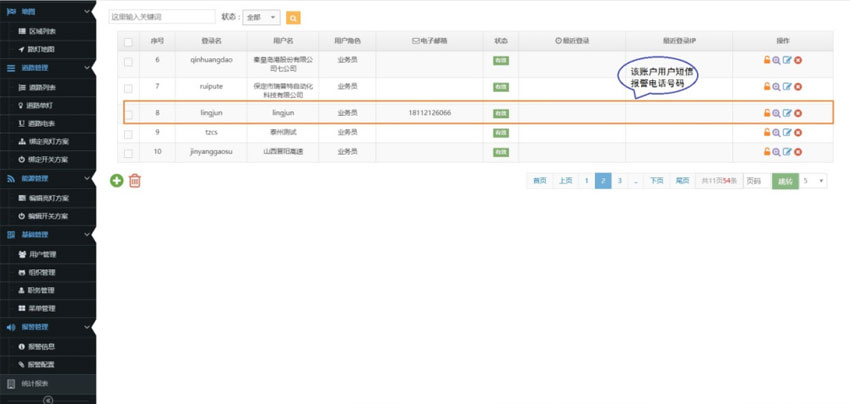Click the magnifier view icon for ruipute
This screenshot has width=850, height=404.
point(777,87)
